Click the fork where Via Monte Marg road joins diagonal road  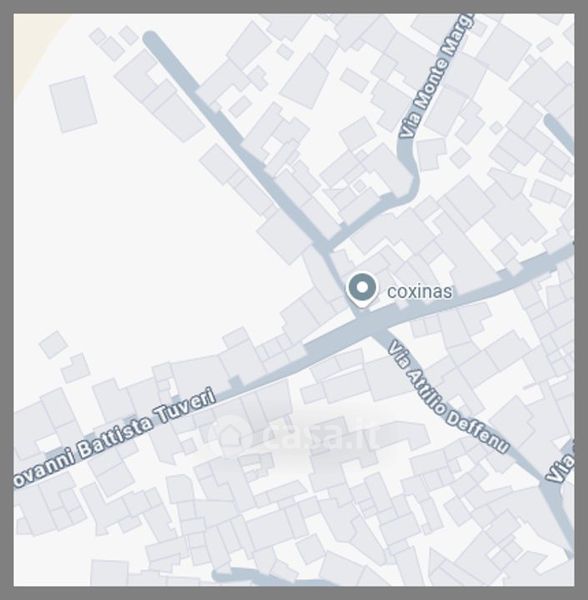(x=326, y=244)
